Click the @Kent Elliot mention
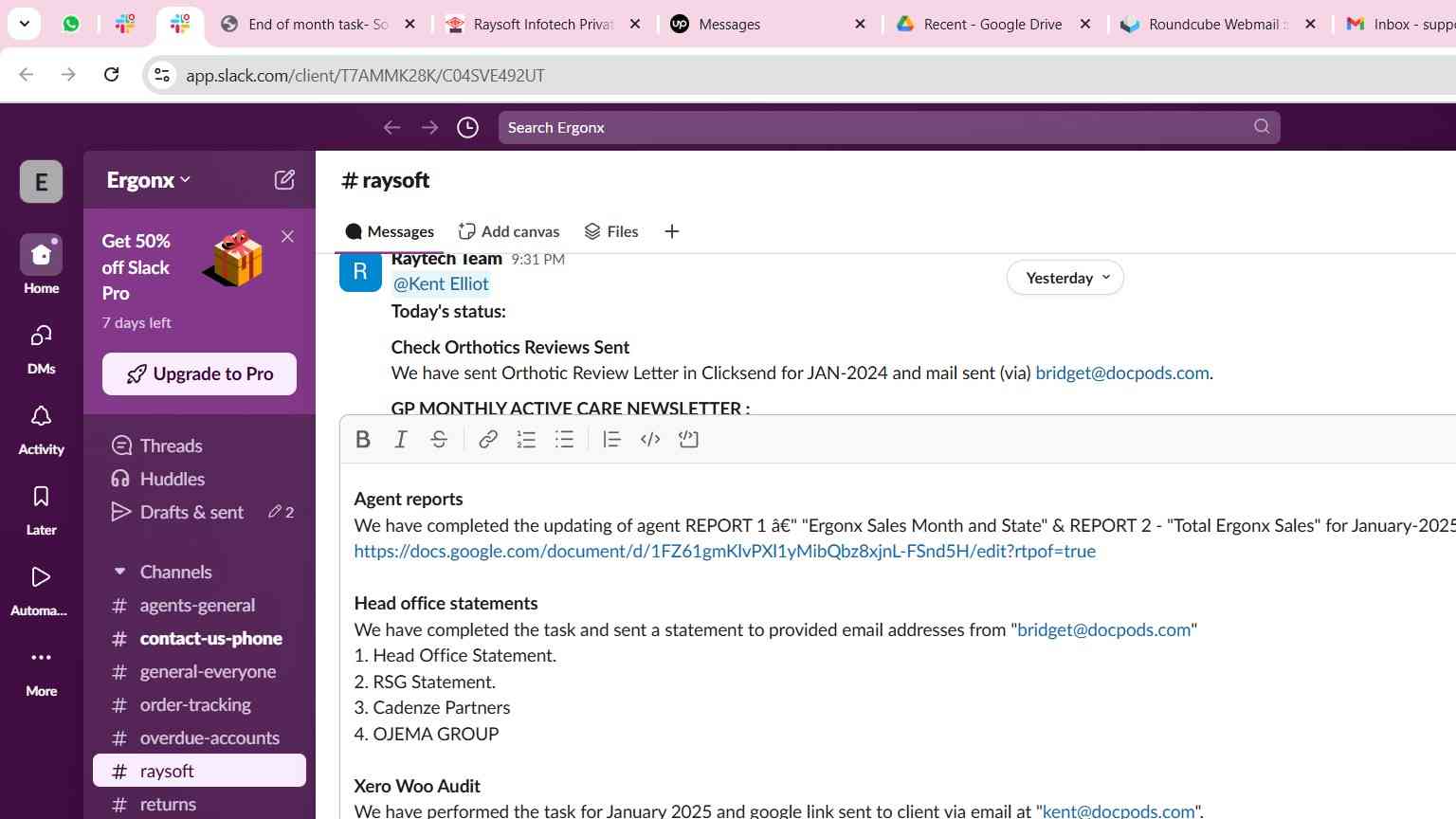 [x=441, y=283]
